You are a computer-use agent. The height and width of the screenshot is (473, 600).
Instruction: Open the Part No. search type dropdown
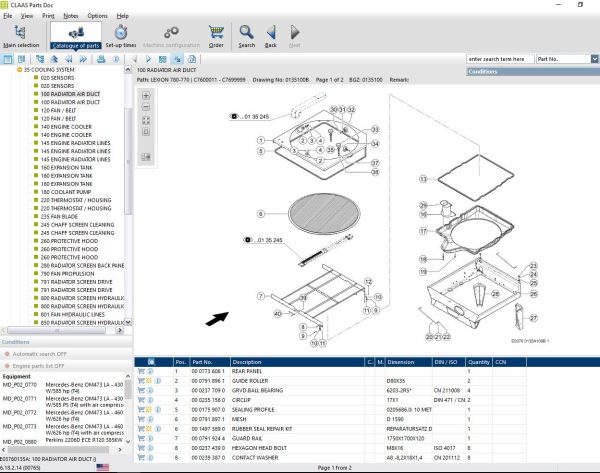click(x=594, y=59)
